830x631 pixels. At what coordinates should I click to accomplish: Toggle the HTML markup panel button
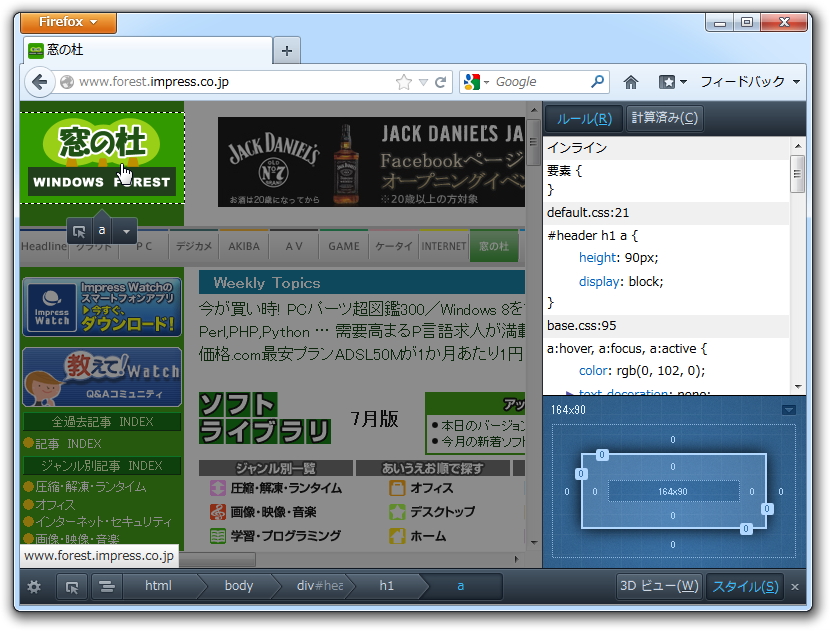(106, 587)
